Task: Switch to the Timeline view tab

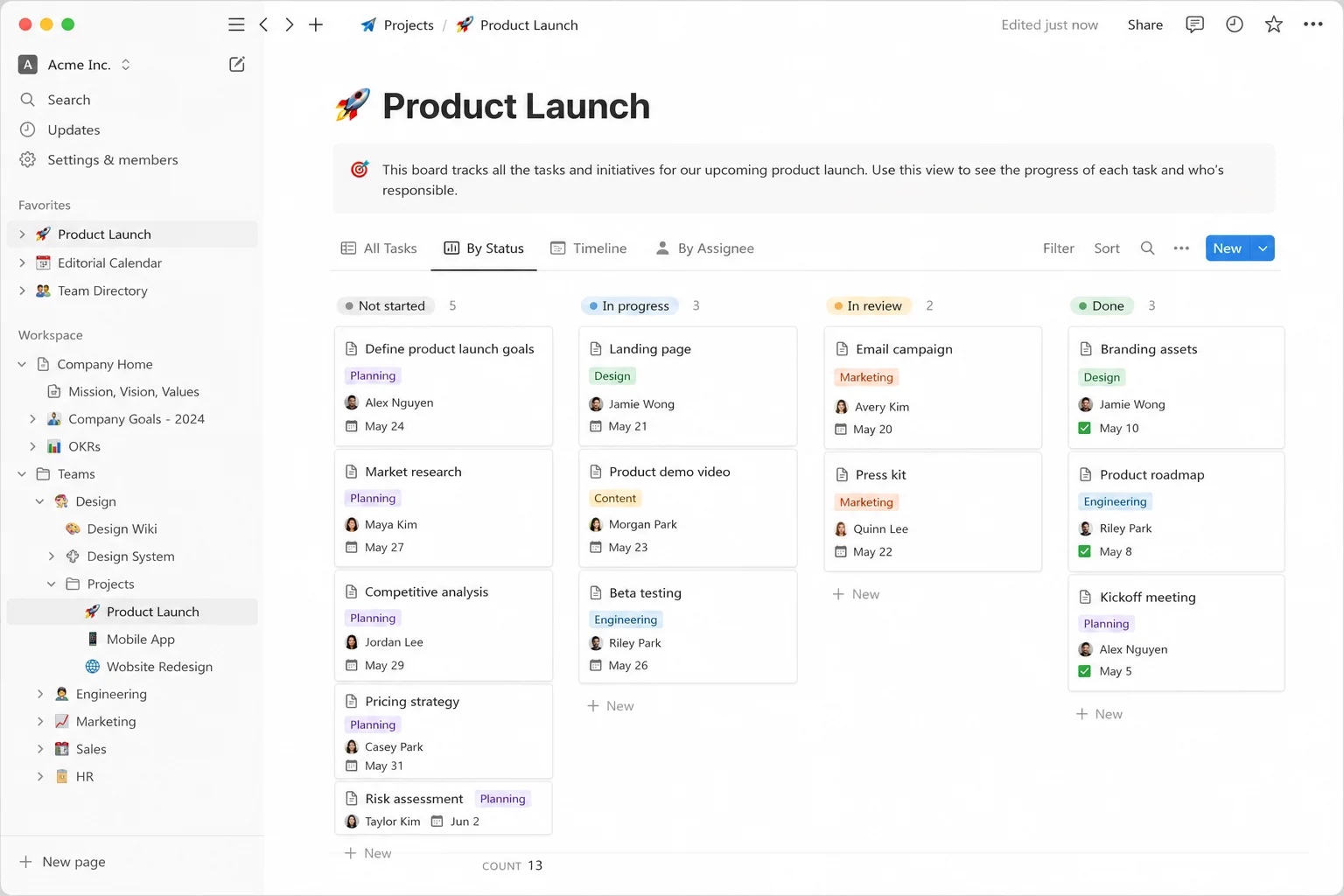Action: [x=588, y=248]
